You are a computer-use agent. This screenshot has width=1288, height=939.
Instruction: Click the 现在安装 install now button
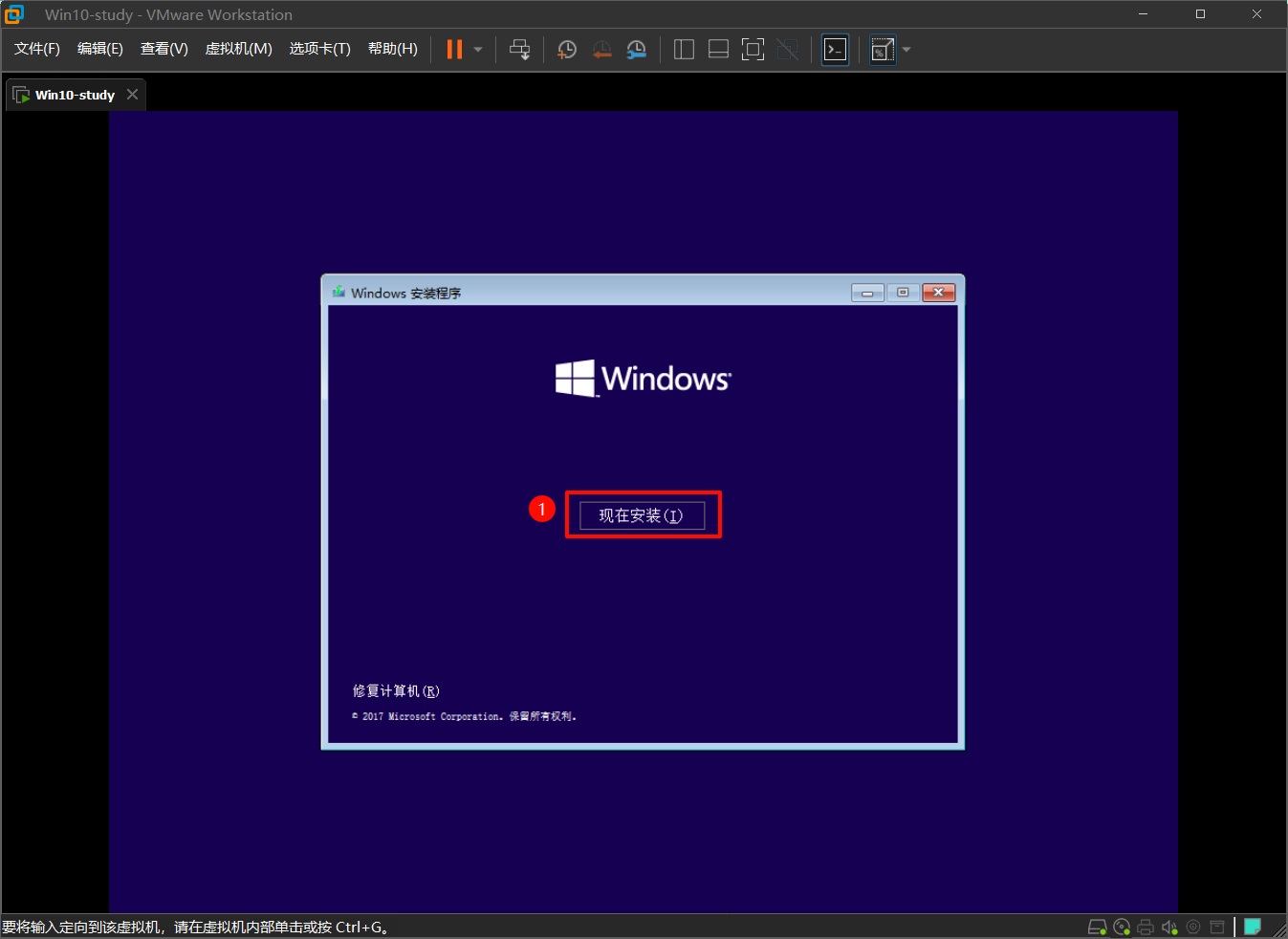coord(642,515)
